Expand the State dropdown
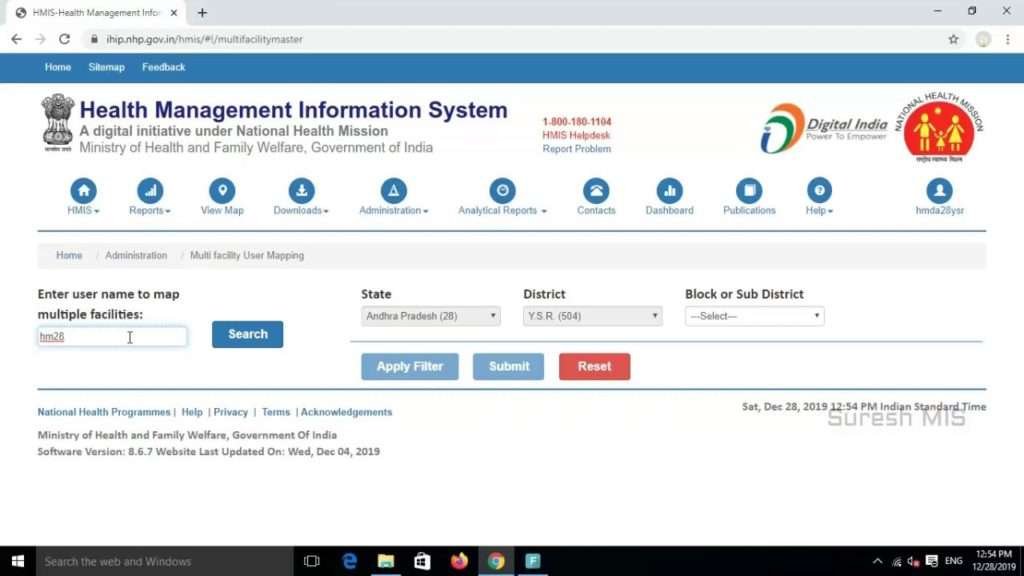1024x576 pixels. [x=431, y=316]
